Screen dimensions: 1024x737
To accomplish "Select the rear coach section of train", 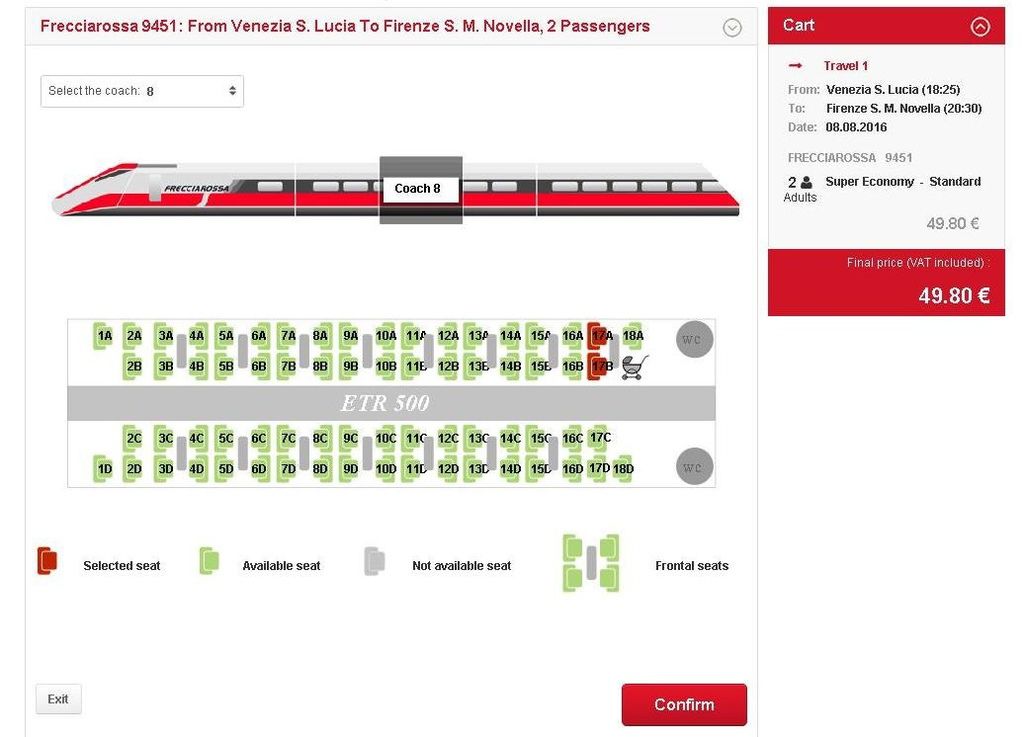I will (x=637, y=189).
